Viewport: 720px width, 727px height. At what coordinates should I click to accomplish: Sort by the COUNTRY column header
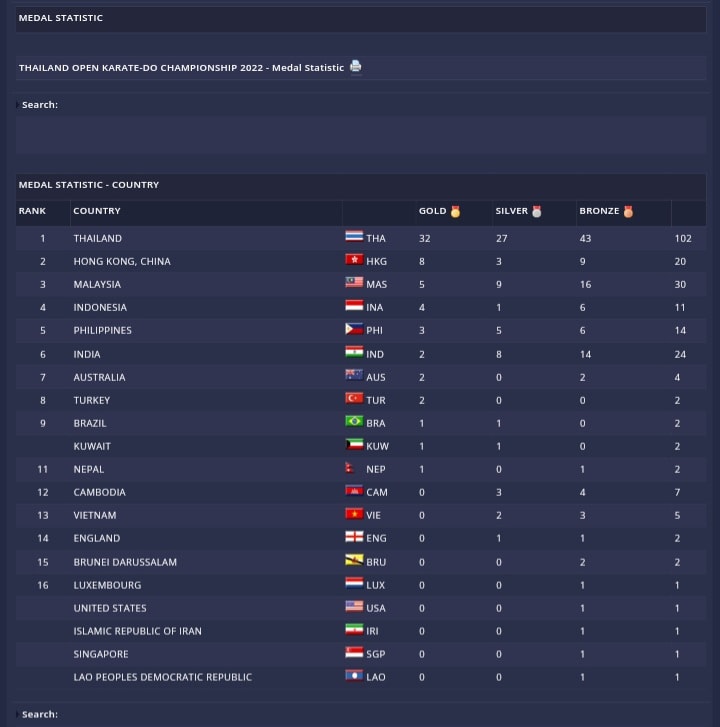pyautogui.click(x=97, y=211)
